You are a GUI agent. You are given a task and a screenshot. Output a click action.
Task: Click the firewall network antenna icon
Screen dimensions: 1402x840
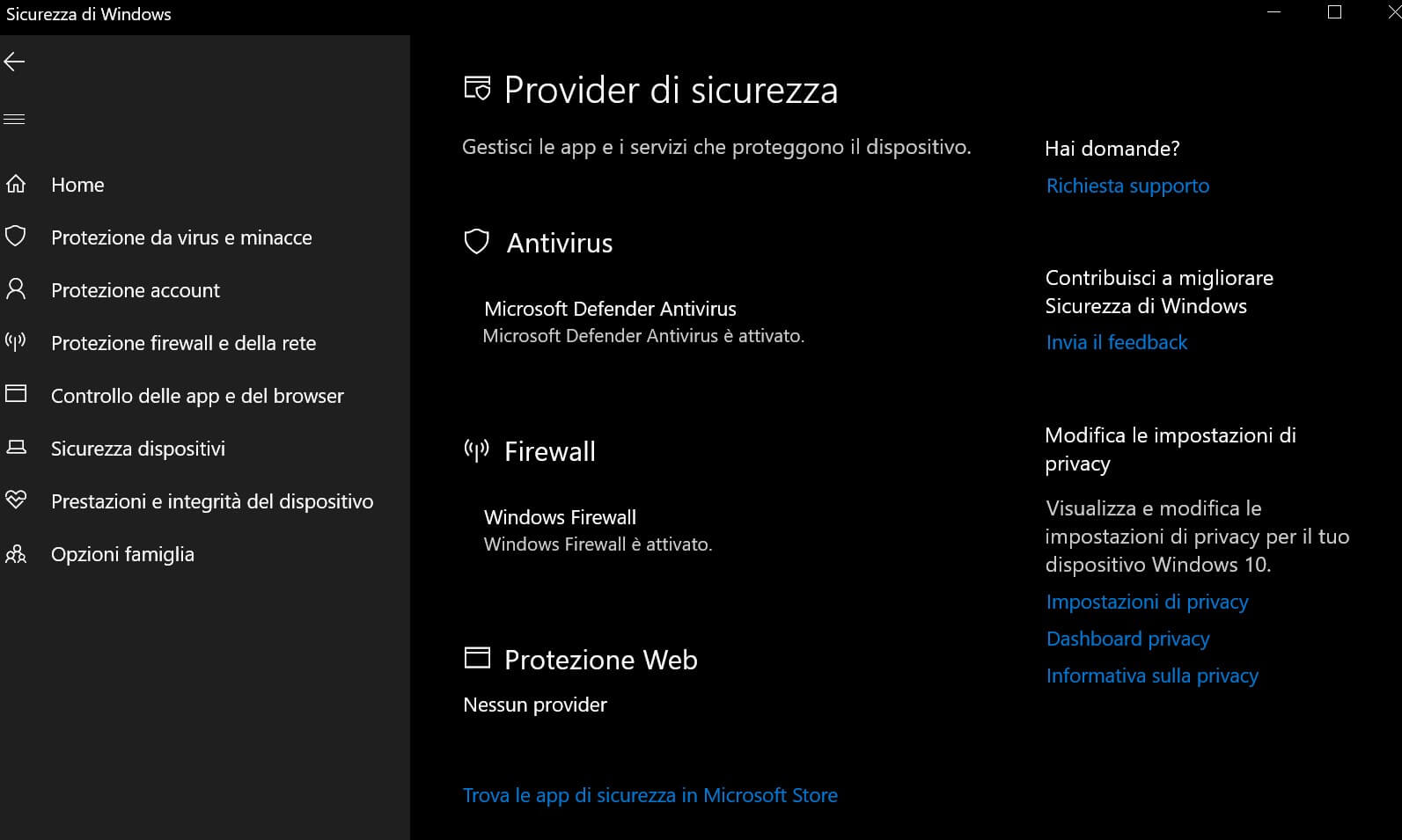[x=16, y=342]
